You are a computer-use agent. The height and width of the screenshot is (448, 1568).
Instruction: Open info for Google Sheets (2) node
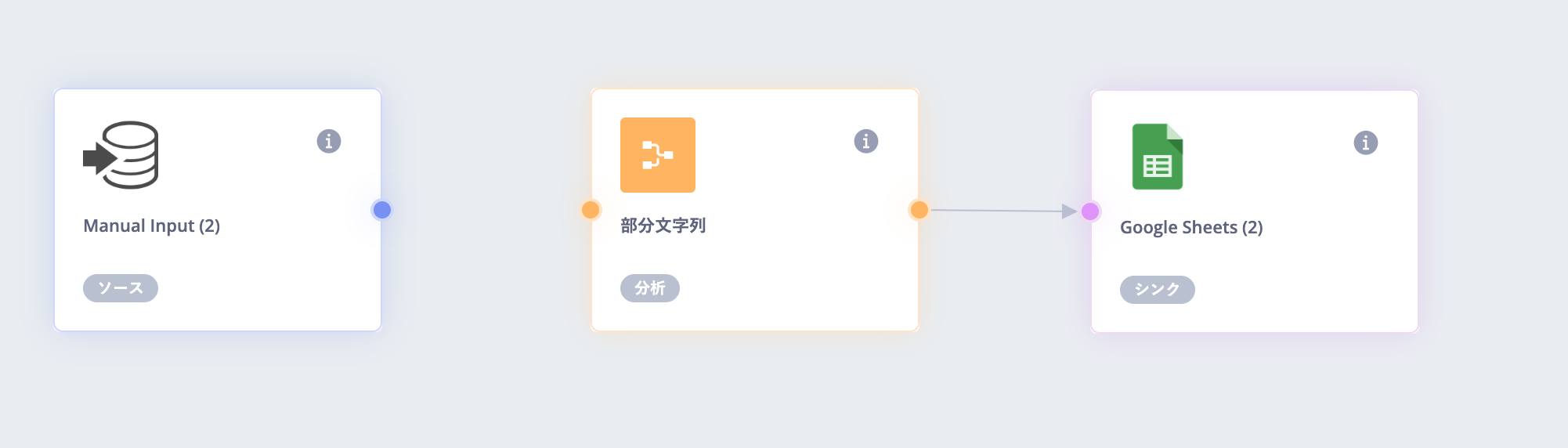[1365, 143]
